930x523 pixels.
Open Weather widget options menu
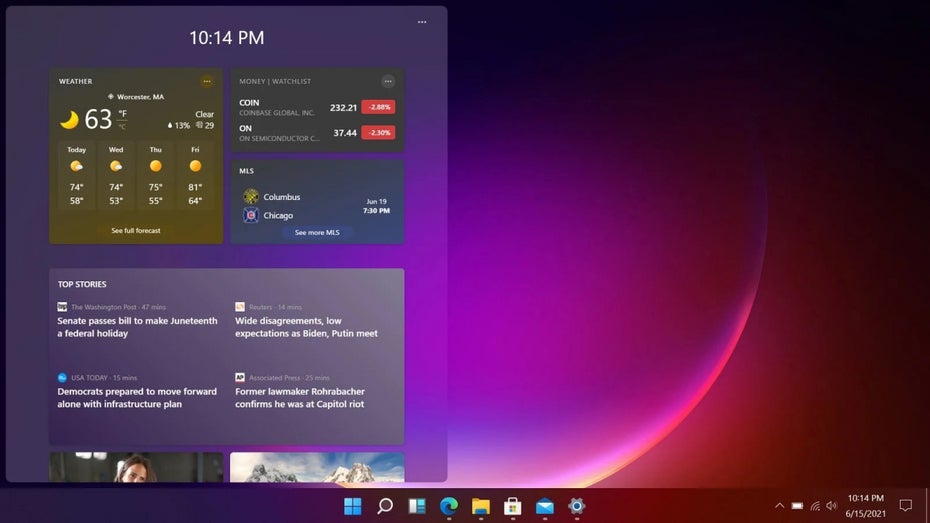[x=207, y=81]
